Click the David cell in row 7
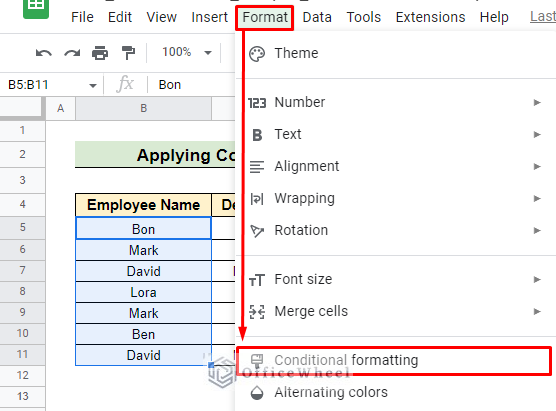Image resolution: width=556 pixels, height=411 pixels. (x=143, y=271)
